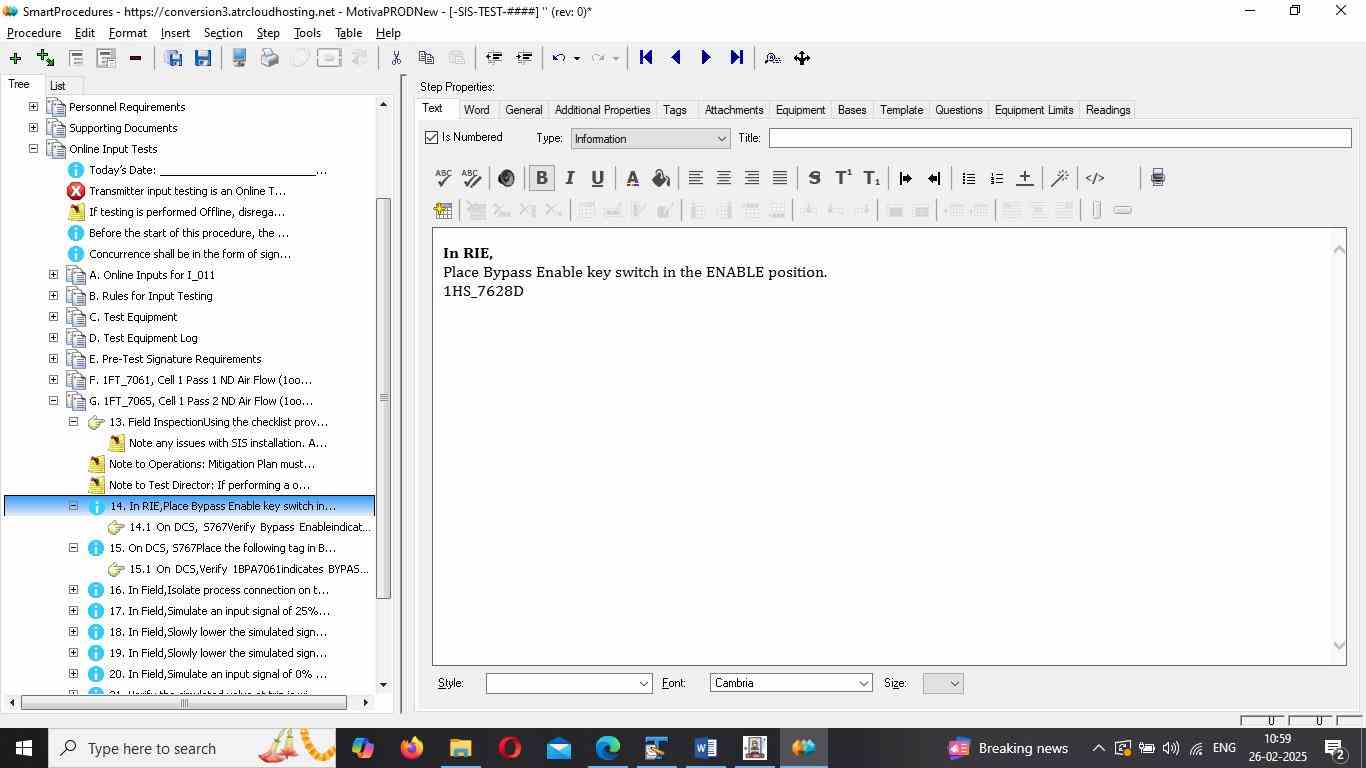Click the print icon in editor toolbar
1366x768 pixels.
(1157, 178)
